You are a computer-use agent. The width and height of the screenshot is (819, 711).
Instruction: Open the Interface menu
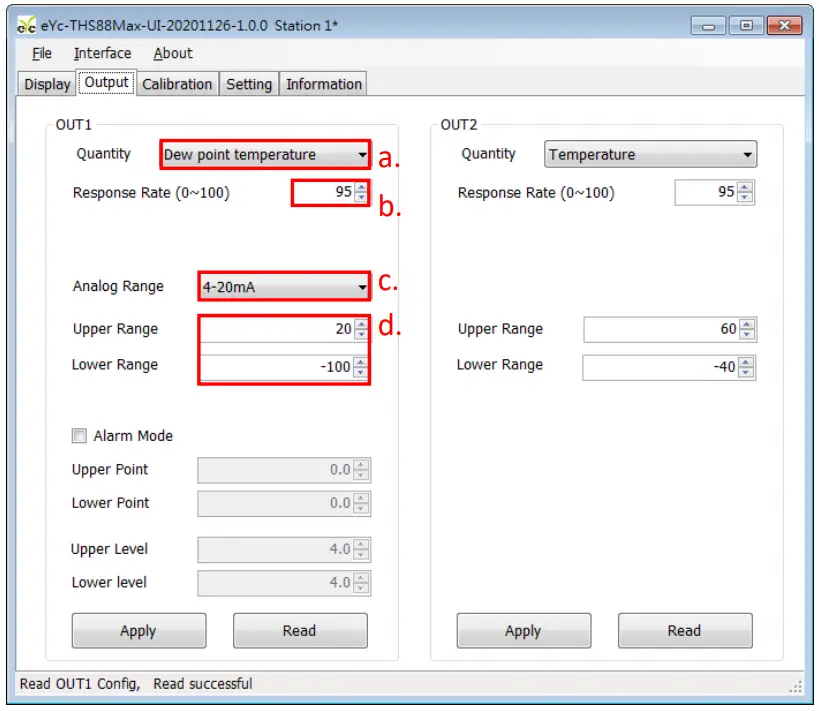[102, 54]
